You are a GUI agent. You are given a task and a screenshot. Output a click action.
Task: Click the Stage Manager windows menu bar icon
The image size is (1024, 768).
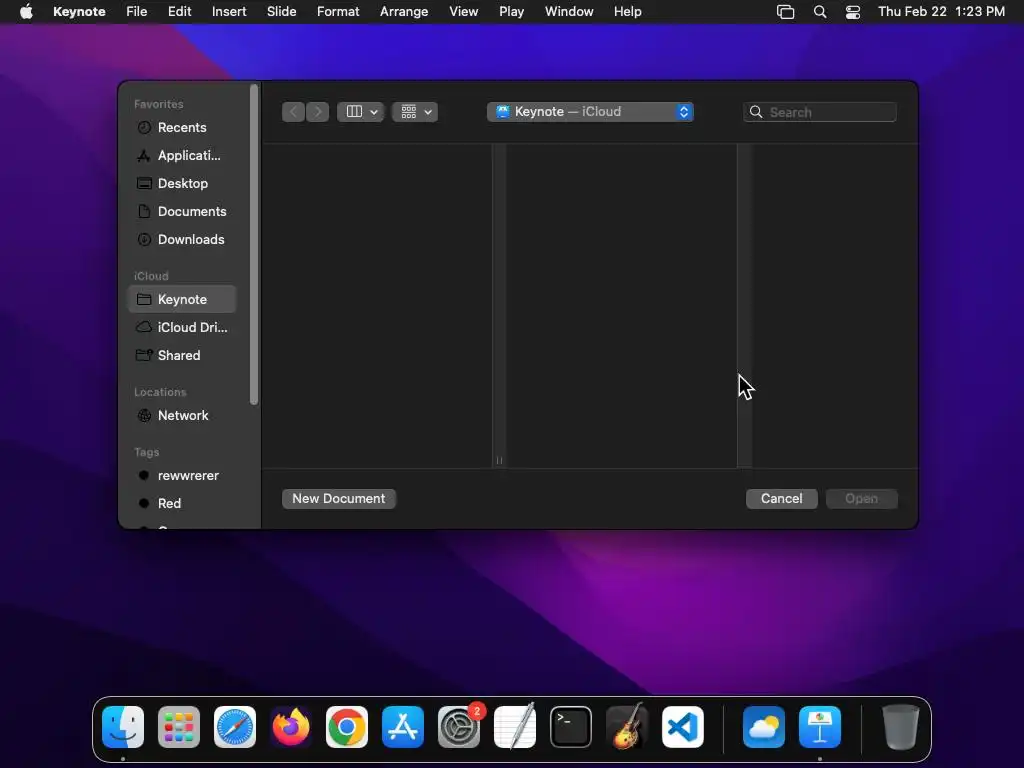[x=786, y=12]
